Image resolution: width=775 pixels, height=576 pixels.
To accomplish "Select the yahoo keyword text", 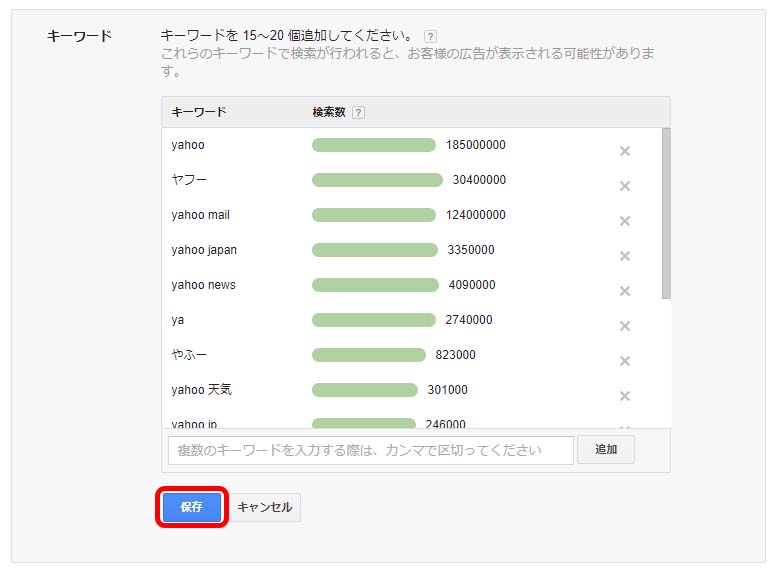I will tap(188, 145).
